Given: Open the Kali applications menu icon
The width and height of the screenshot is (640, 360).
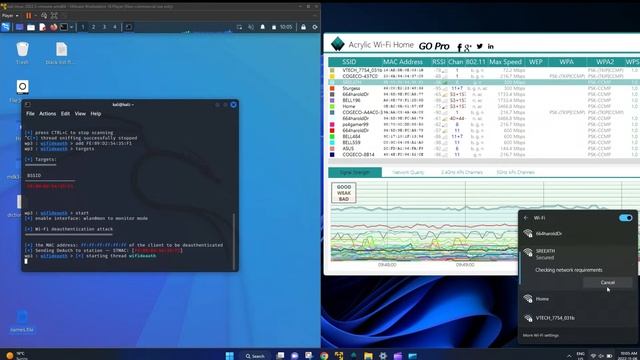Looking at the screenshot, I should 6,27.
